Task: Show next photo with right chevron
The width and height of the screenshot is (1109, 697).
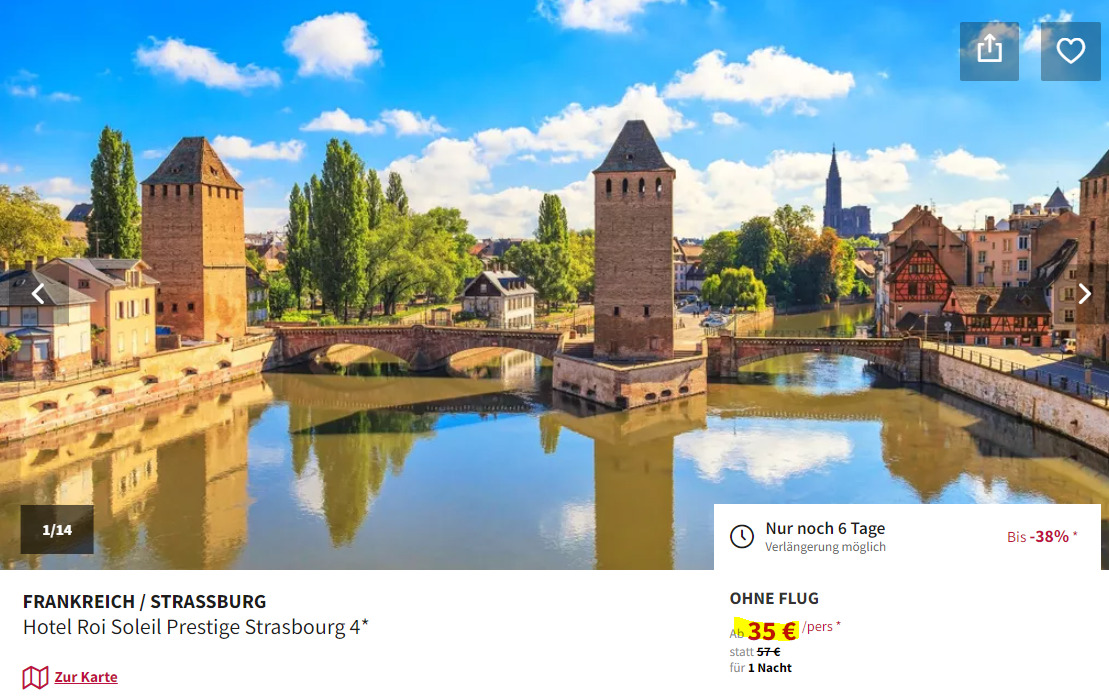Action: (1084, 293)
